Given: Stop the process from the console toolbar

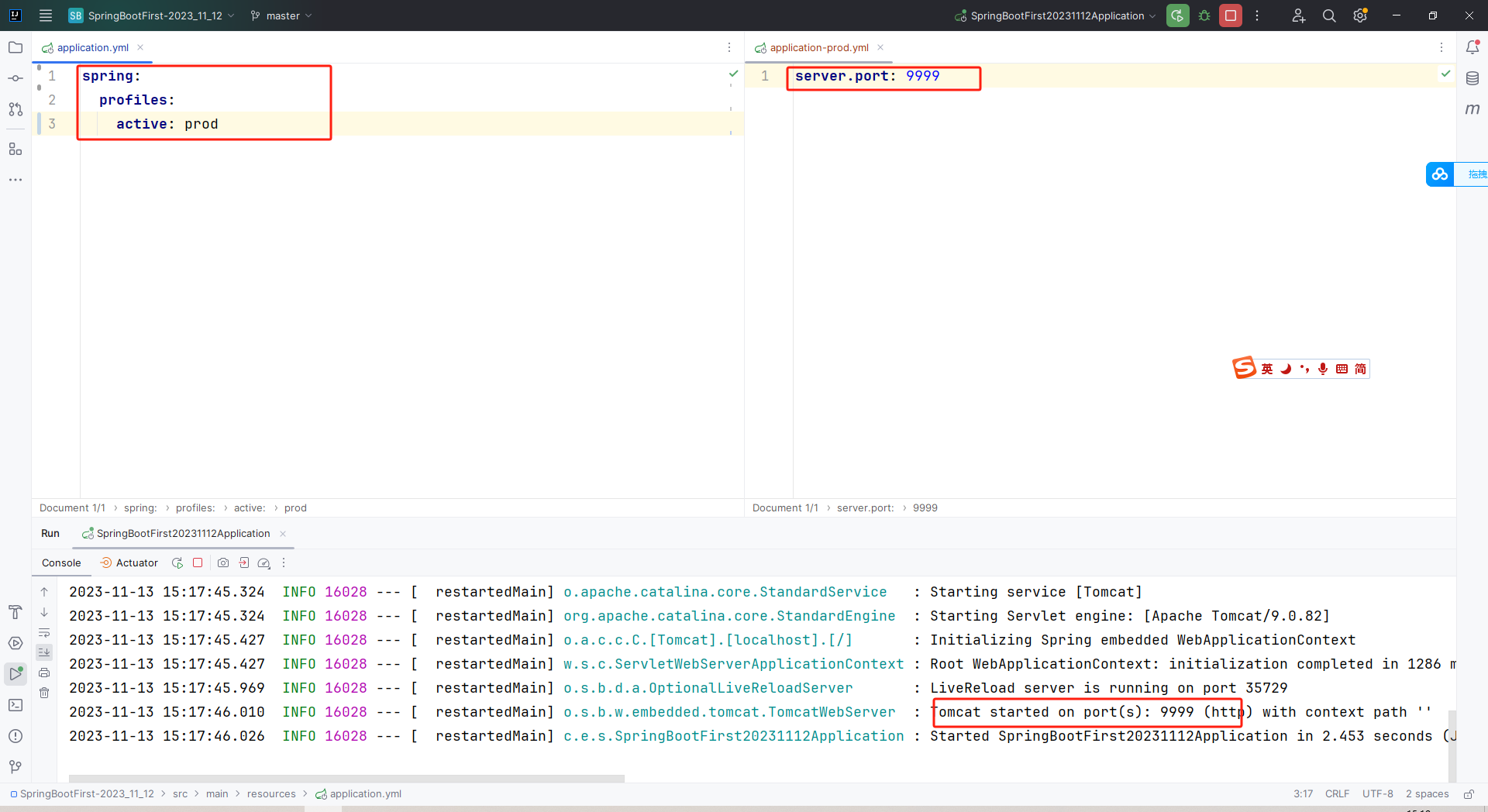Looking at the screenshot, I should click(198, 563).
